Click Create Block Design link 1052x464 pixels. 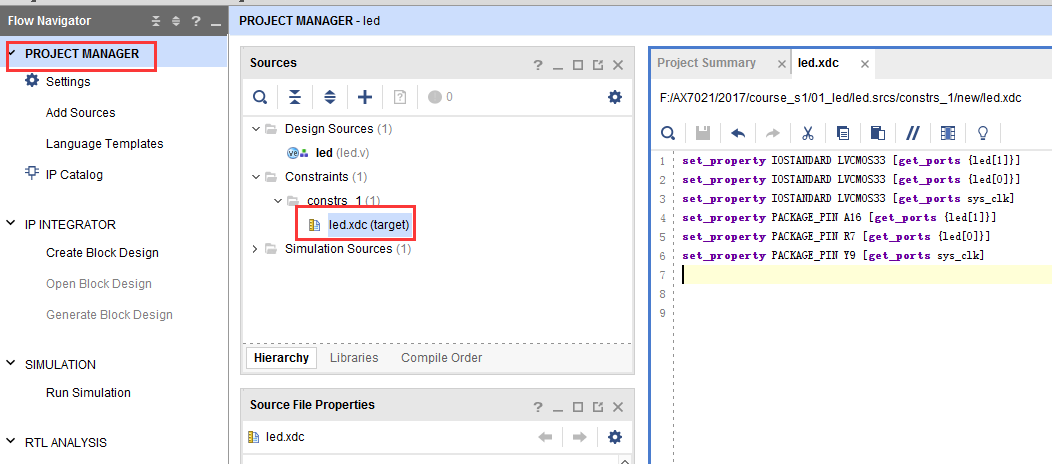click(x=102, y=253)
